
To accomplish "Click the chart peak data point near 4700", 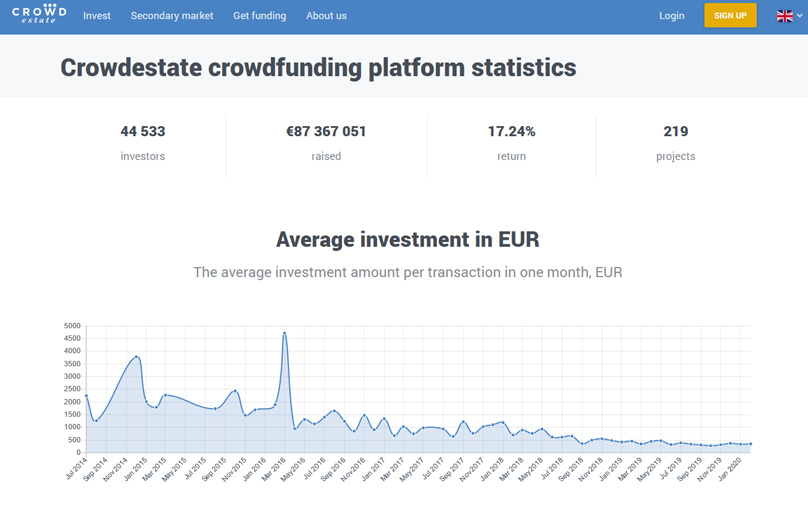I will pyautogui.click(x=284, y=333).
